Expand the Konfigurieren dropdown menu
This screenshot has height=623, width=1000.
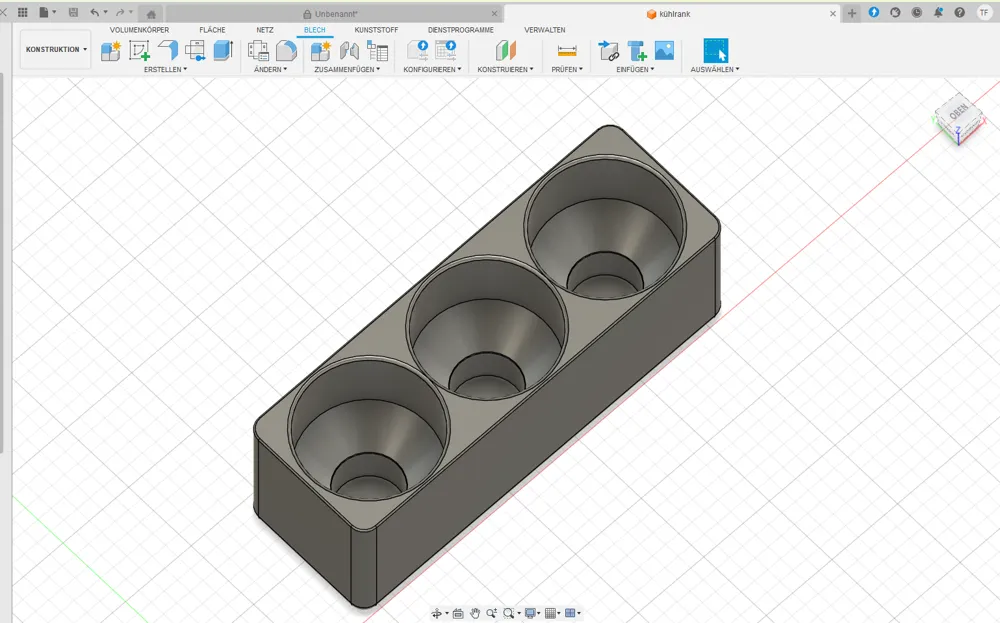[432, 70]
